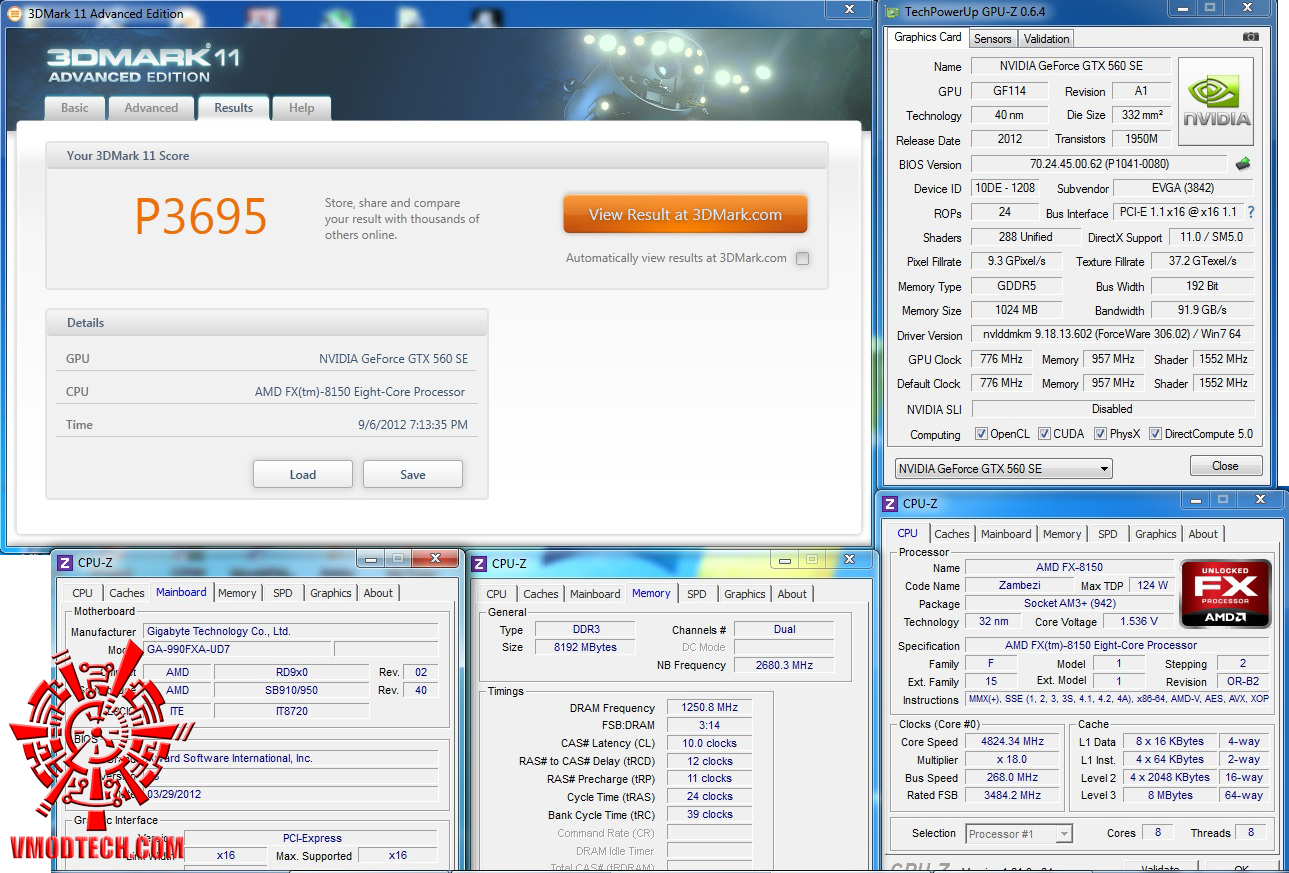Open Graphics tab in the AMD FX-8150 CPU-Z window

pyautogui.click(x=1156, y=534)
